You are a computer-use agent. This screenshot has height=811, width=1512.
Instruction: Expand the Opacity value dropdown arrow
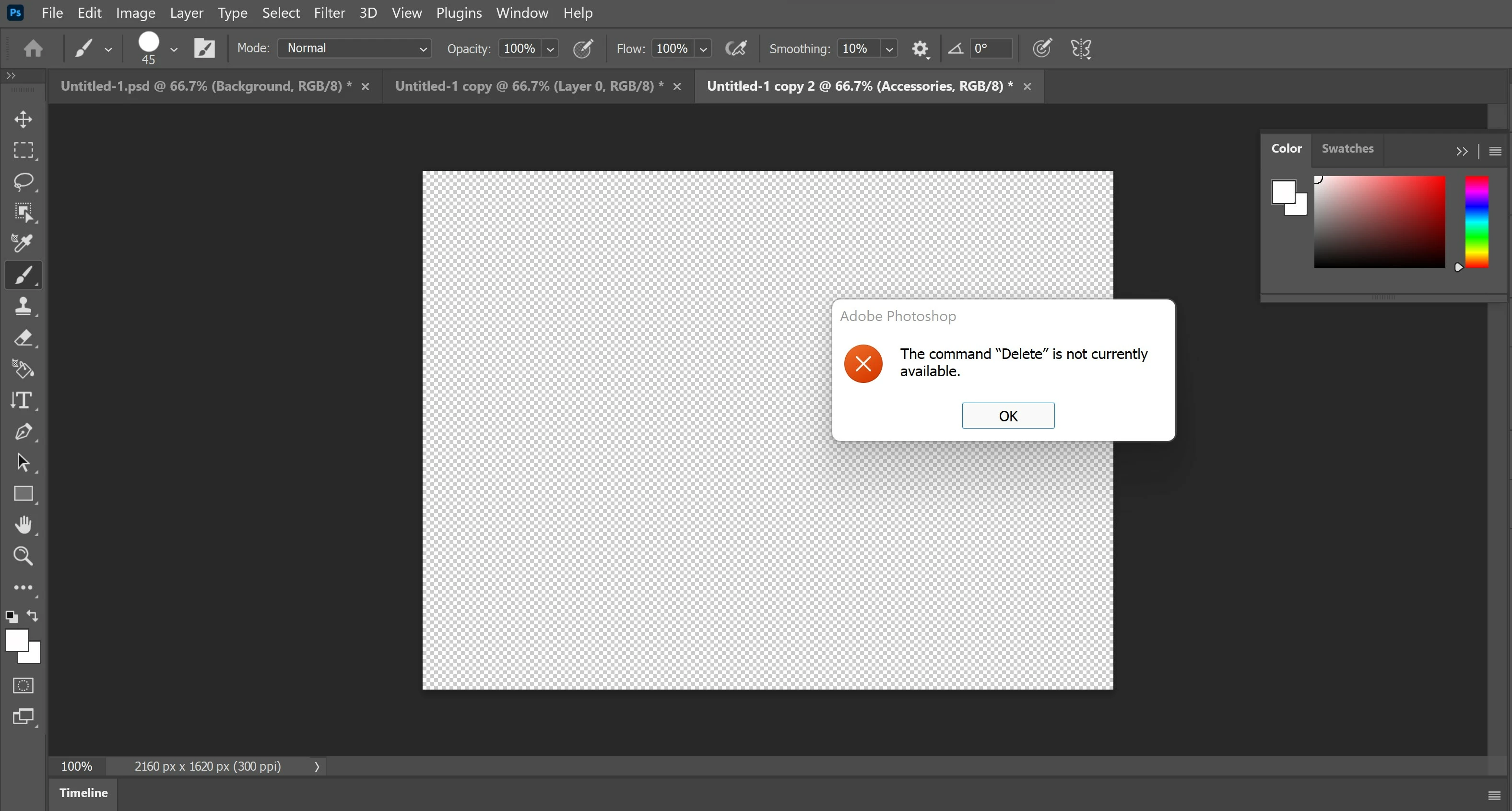[x=550, y=49]
